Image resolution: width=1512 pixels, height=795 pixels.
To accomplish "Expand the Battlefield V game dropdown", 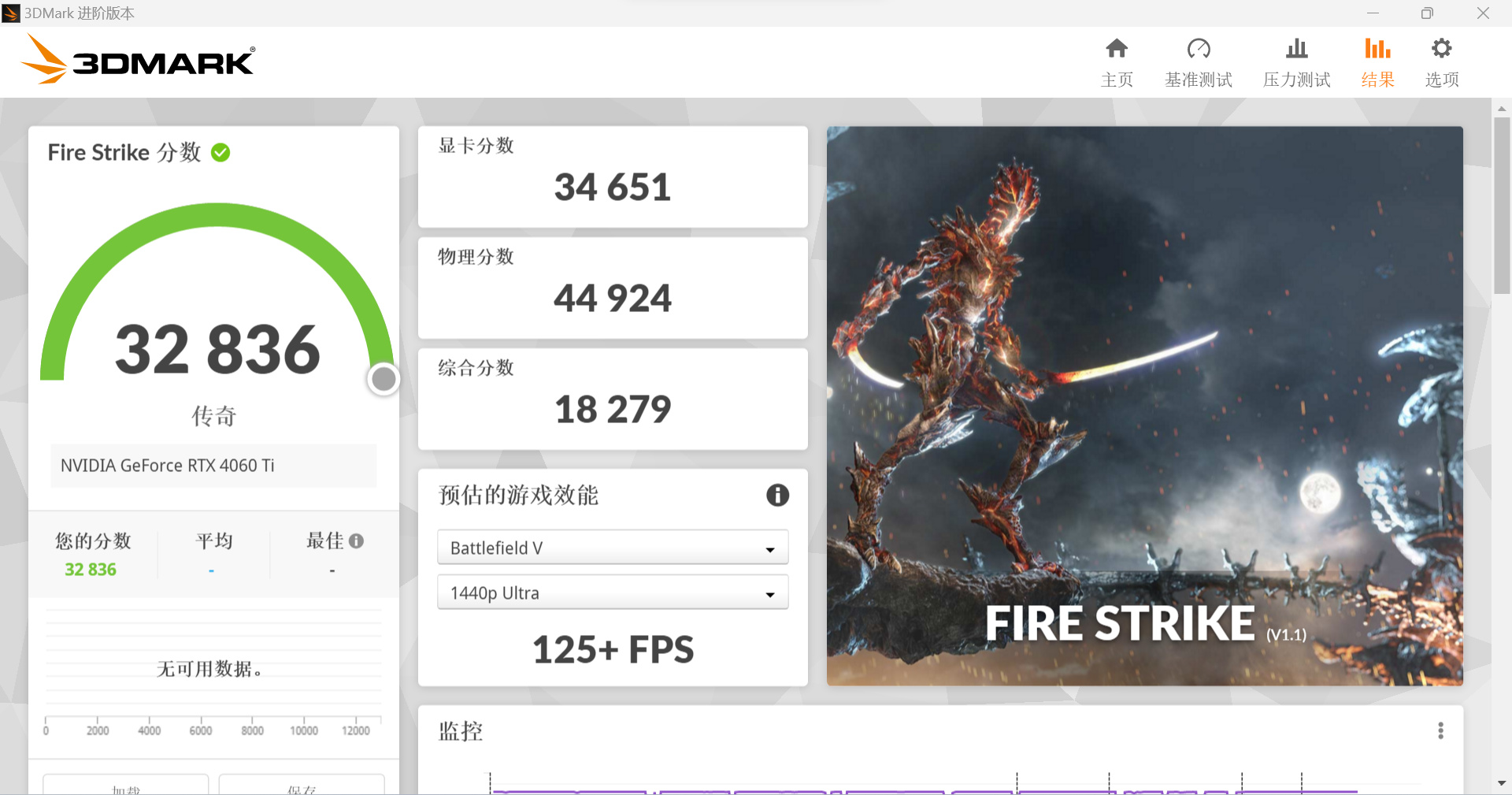I will coord(613,548).
